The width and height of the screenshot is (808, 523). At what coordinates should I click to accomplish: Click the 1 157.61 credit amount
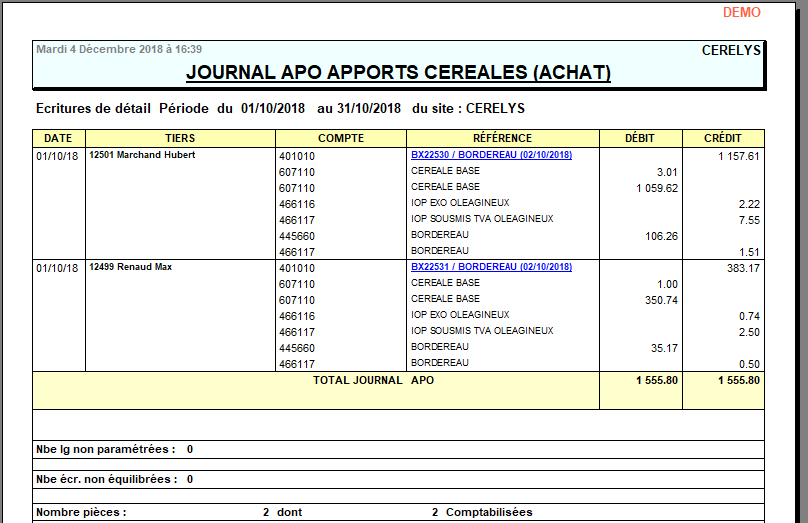pos(738,156)
